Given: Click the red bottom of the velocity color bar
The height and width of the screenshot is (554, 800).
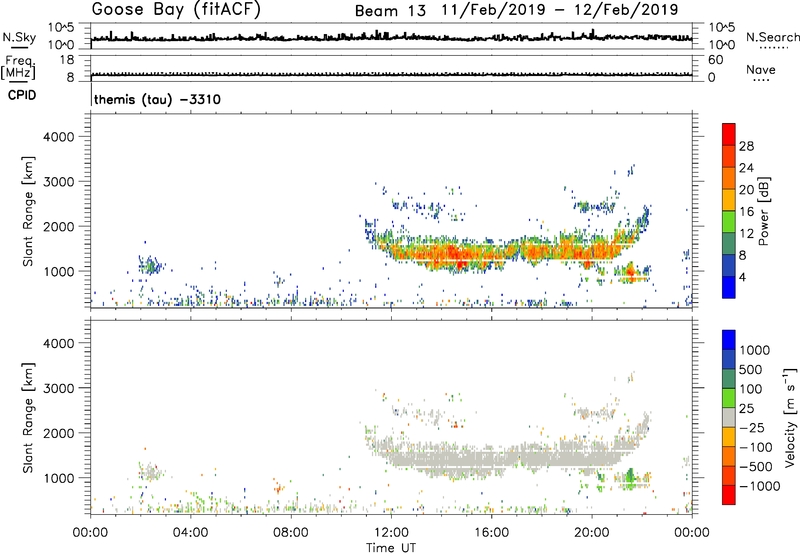Looking at the screenshot, I should click(x=729, y=495).
